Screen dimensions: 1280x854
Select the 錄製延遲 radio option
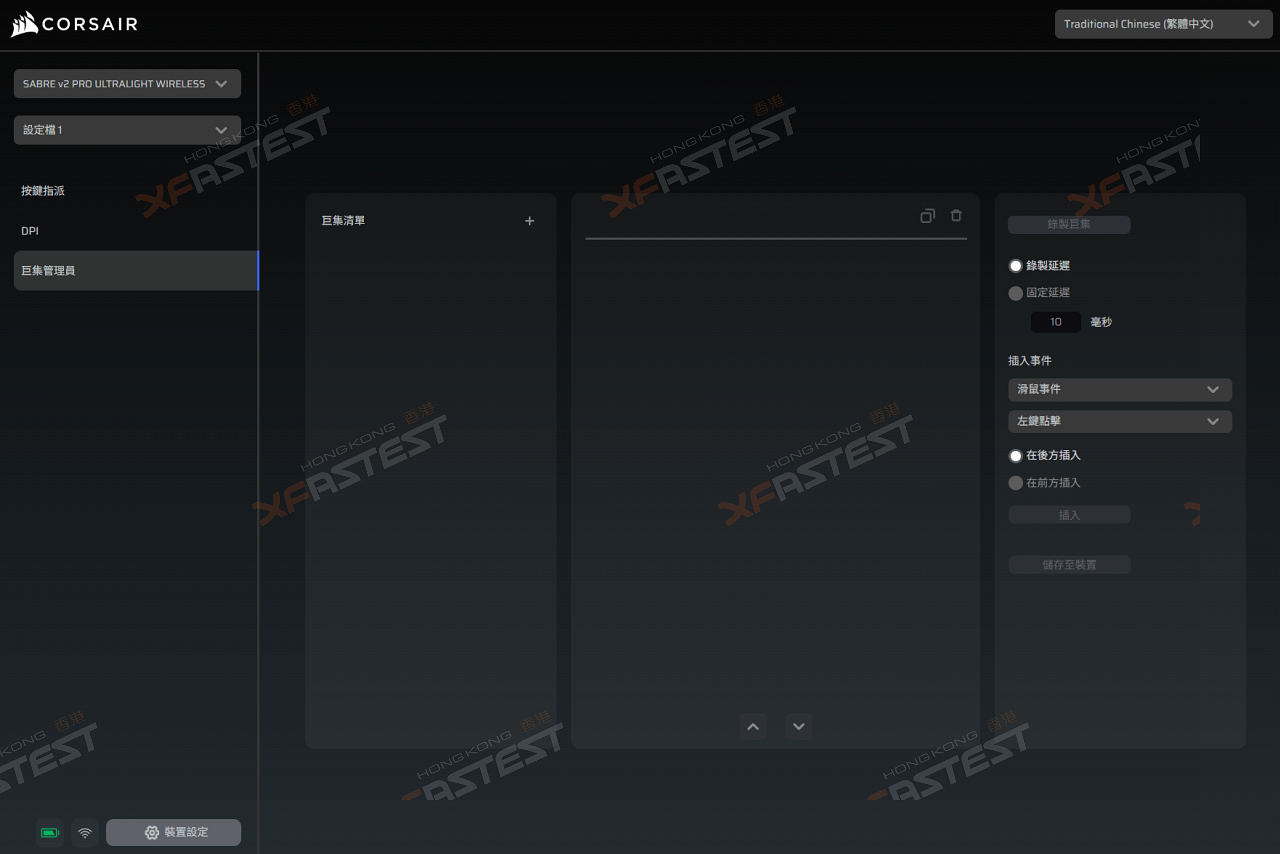click(1016, 266)
